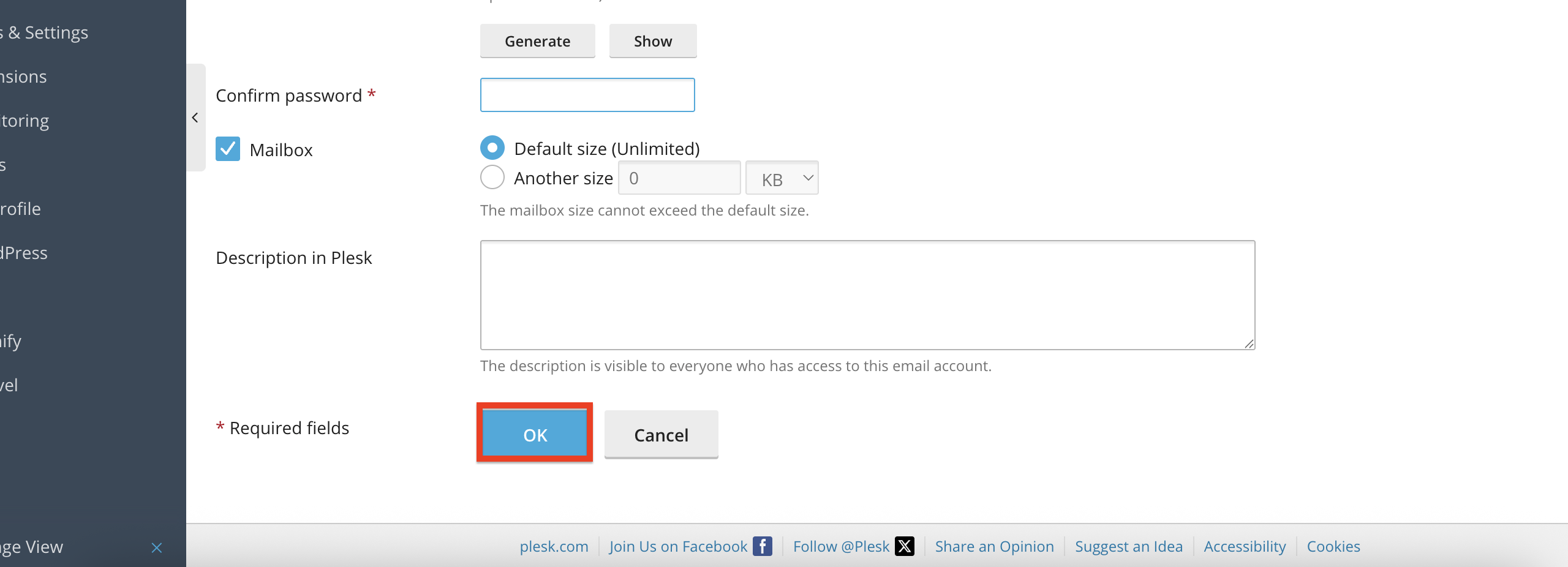Open the Accessibility footer link

pos(1245,546)
